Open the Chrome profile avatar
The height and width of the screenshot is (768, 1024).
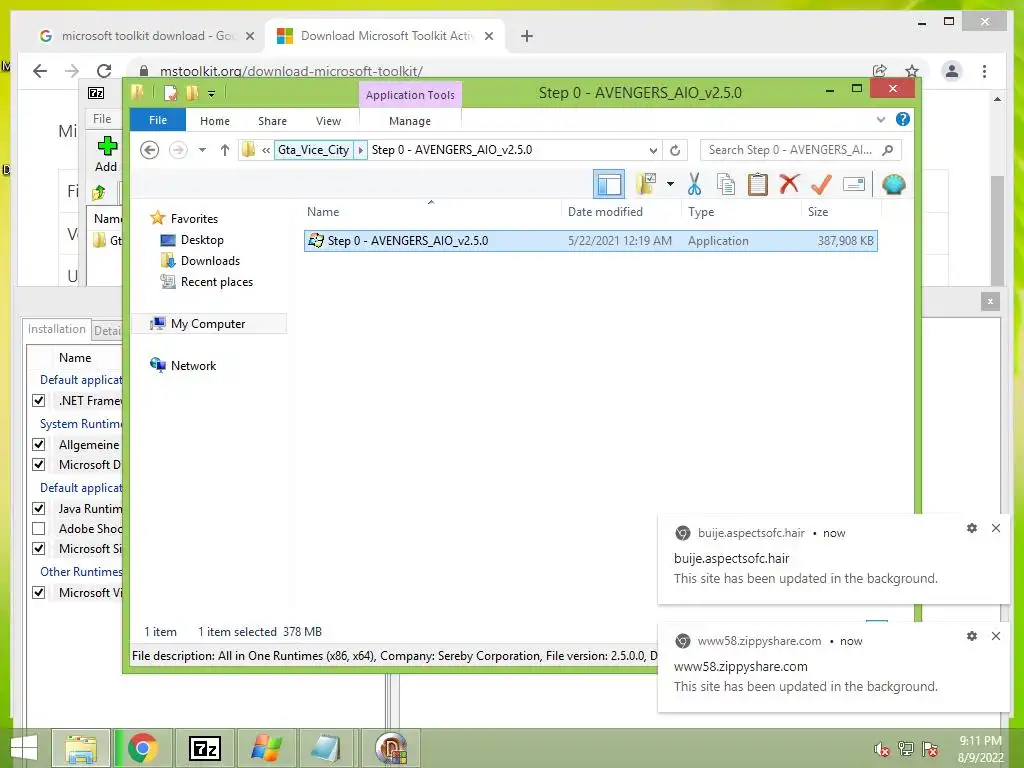tap(952, 71)
